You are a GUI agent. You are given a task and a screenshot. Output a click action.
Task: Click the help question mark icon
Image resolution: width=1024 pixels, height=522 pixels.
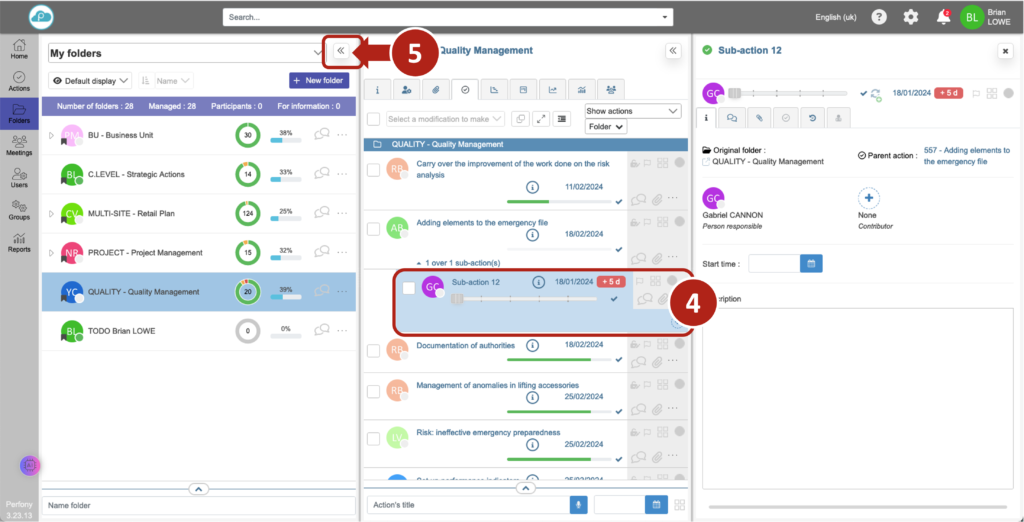(x=879, y=17)
